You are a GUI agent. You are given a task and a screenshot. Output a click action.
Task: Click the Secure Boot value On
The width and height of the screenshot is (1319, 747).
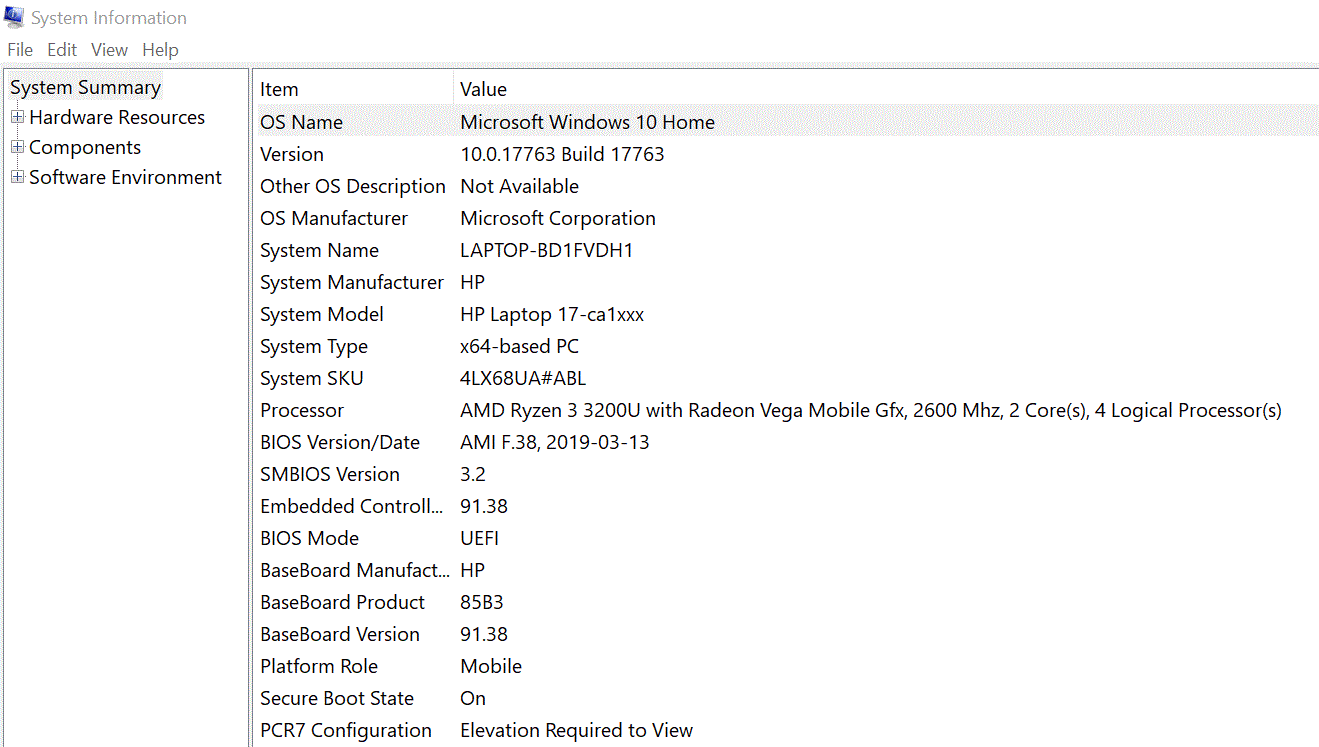(473, 698)
